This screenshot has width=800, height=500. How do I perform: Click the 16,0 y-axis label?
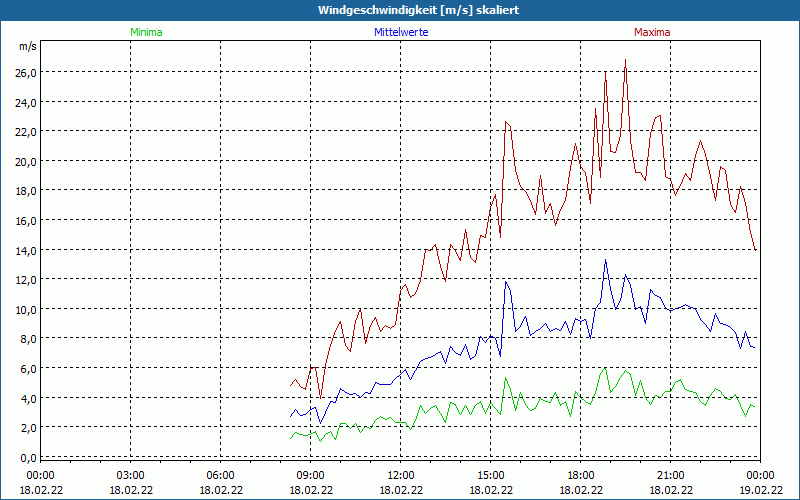[x=27, y=220]
